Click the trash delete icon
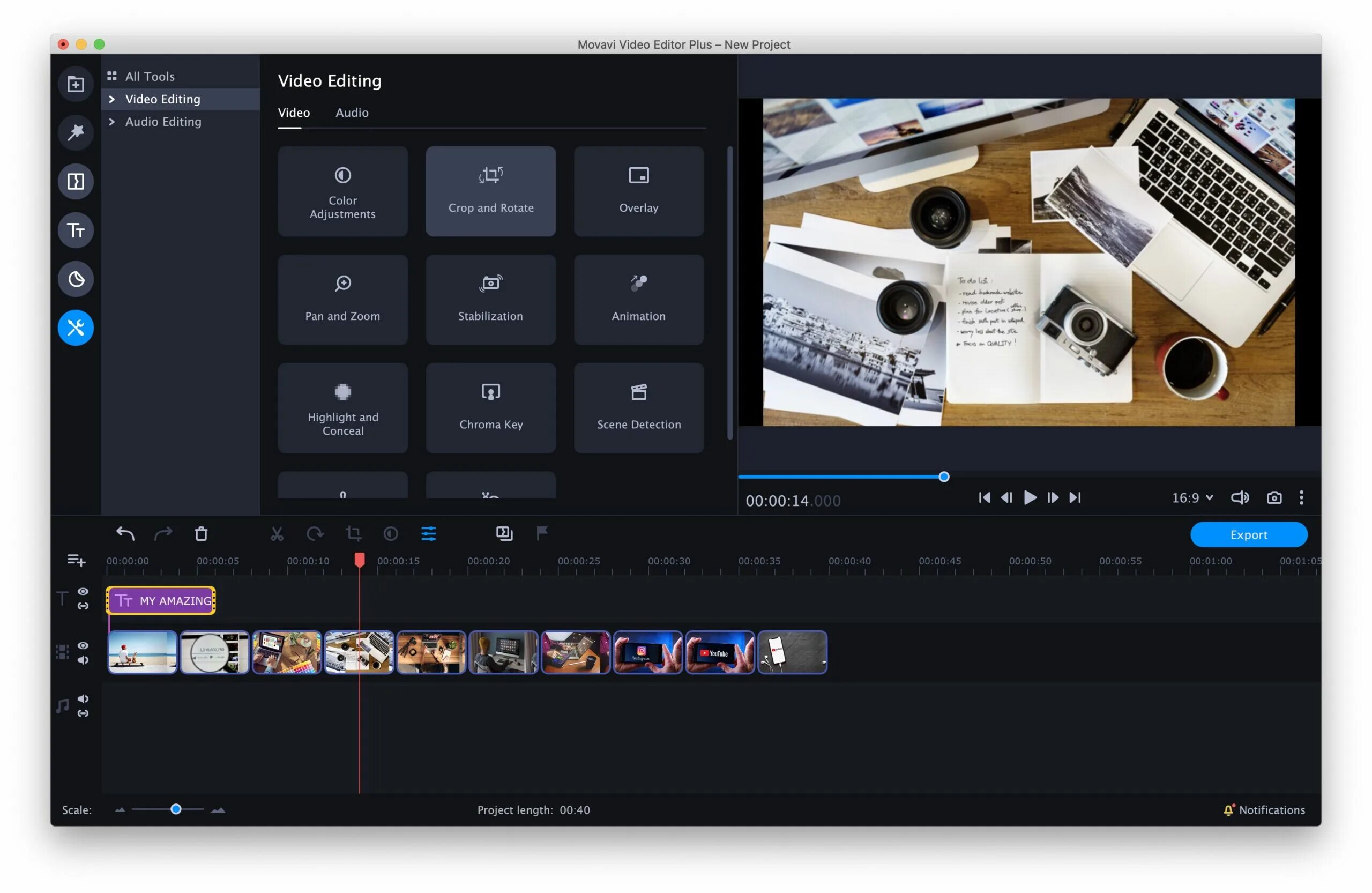1372x893 pixels. [200, 534]
